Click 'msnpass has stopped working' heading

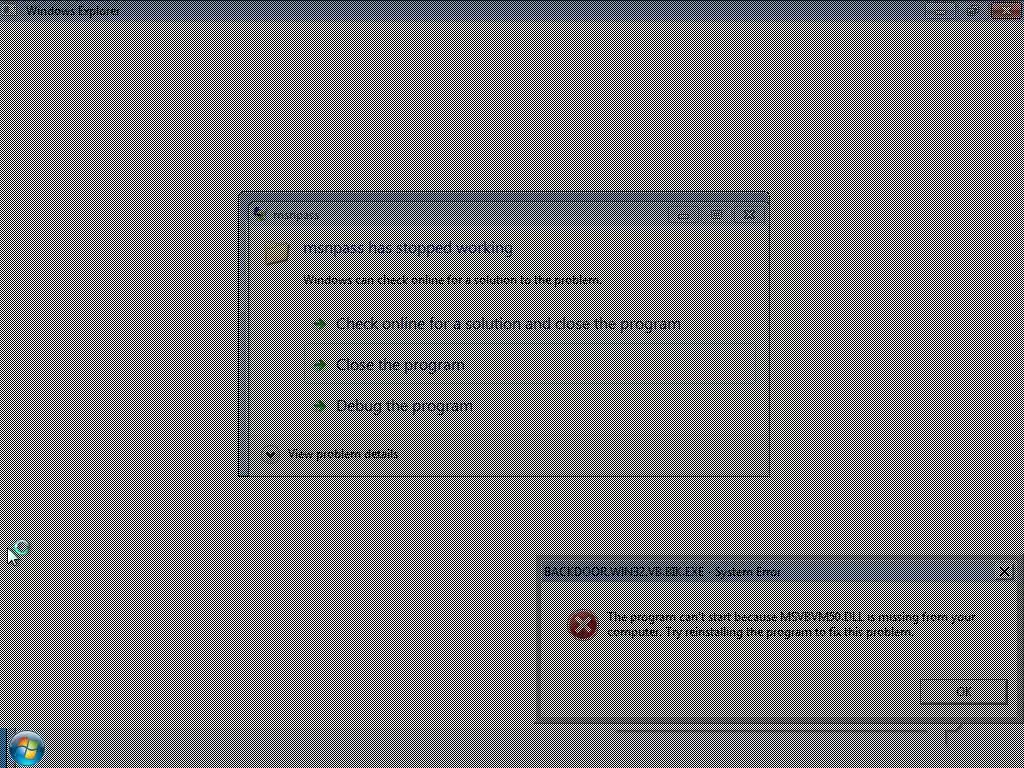pos(408,248)
